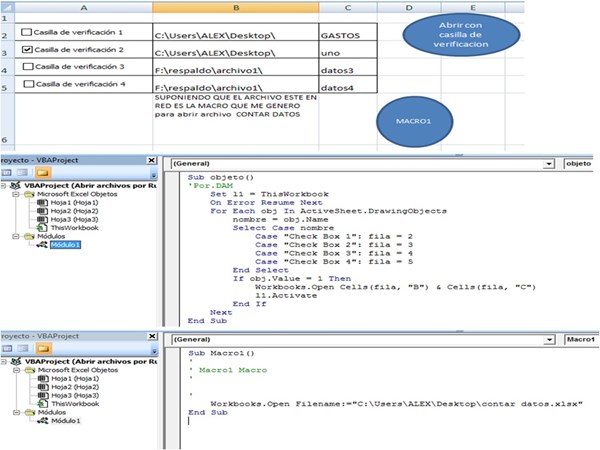Viewport: 600px width, 450px height.
Task: Collapse Módulos folder in upper tree
Action: click(16, 236)
